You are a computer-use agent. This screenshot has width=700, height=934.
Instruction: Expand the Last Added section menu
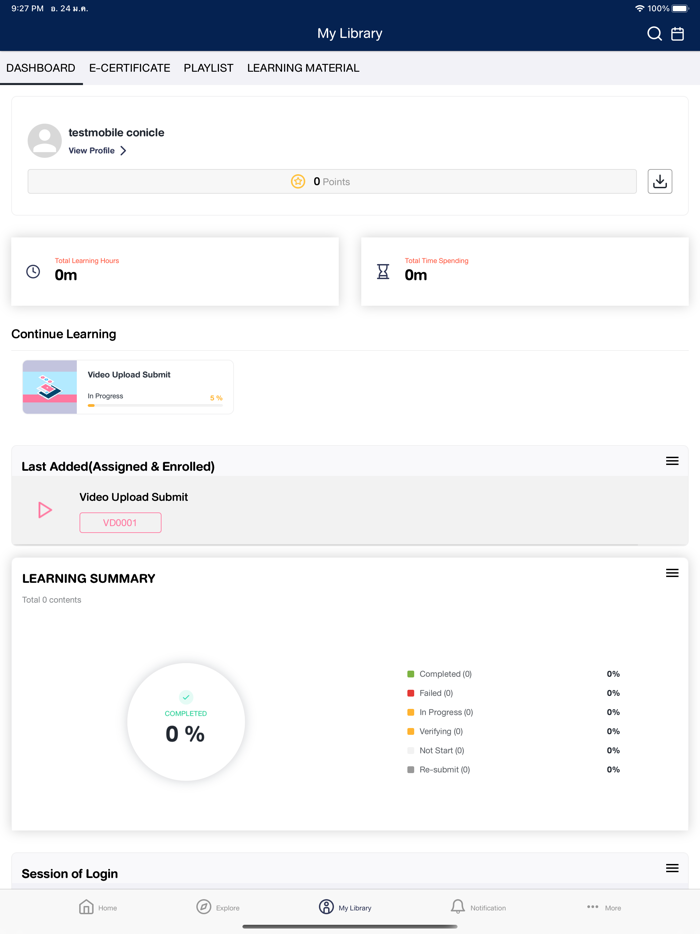coord(672,461)
